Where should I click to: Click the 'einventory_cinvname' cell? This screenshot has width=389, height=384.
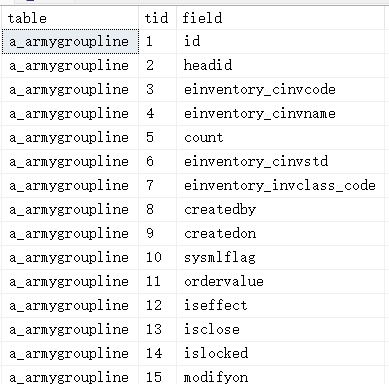tap(280, 114)
